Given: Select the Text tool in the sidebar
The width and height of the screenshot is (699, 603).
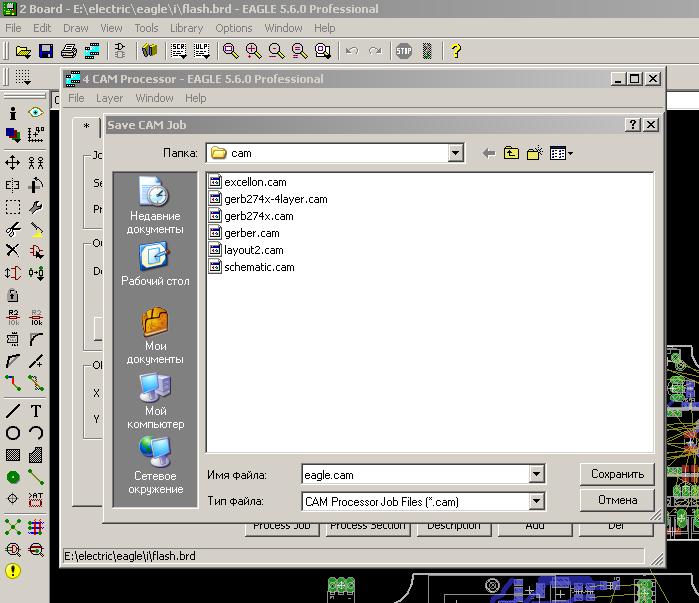Looking at the screenshot, I should [36, 411].
